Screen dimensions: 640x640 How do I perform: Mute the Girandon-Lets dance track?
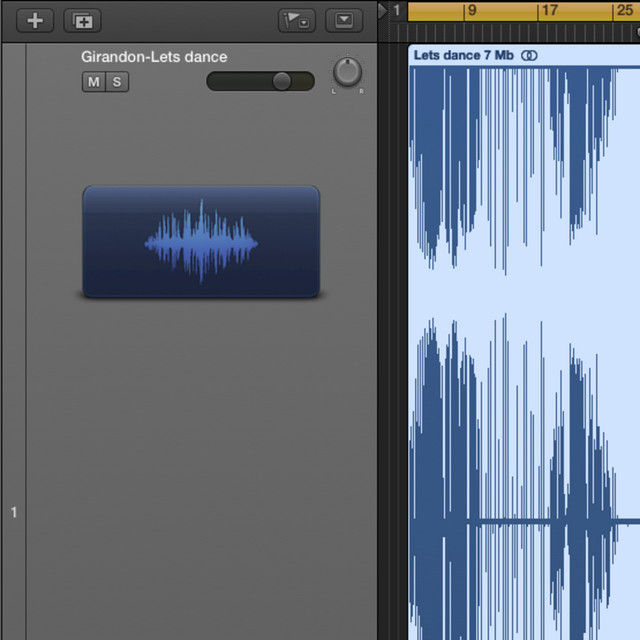tap(94, 82)
